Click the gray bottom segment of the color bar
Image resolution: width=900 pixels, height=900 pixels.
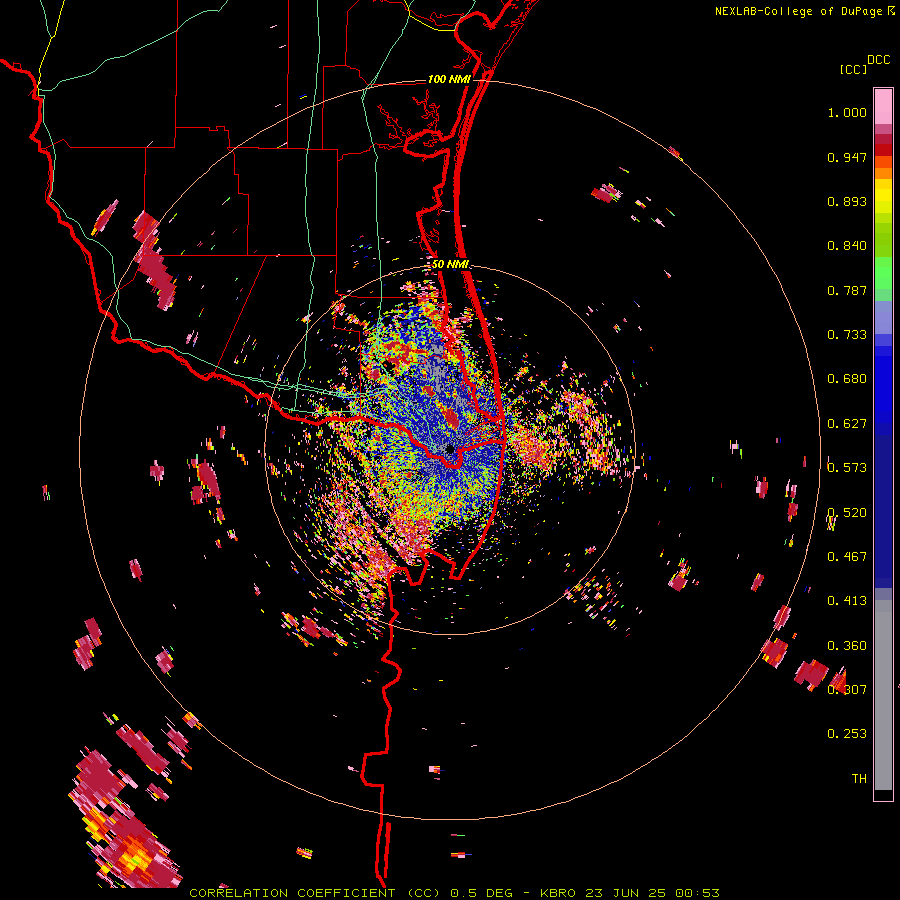883,695
